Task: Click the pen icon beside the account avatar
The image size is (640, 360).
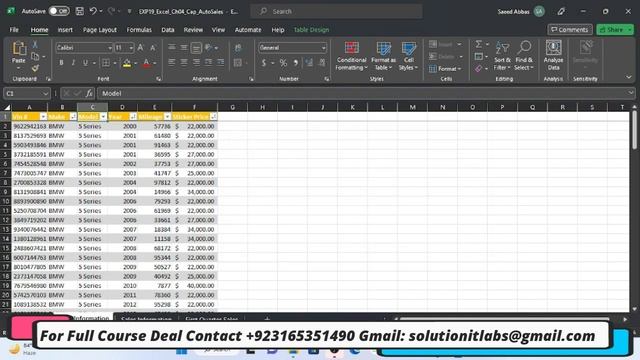Action: (x=561, y=11)
